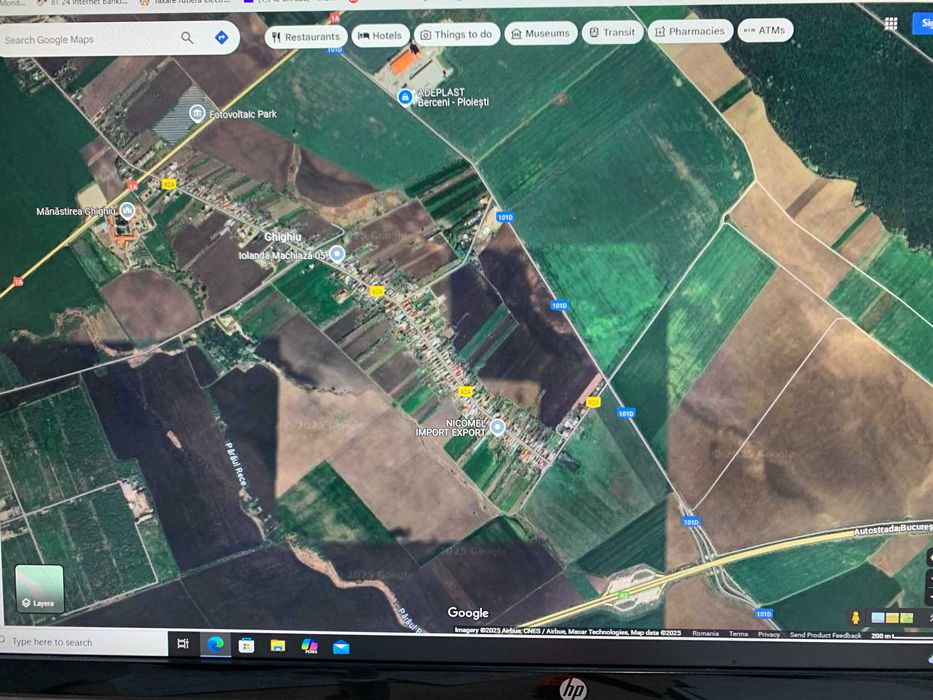The height and width of the screenshot is (700, 933).
Task: Click the Fotovoltaic Park map marker
Action: tap(197, 113)
